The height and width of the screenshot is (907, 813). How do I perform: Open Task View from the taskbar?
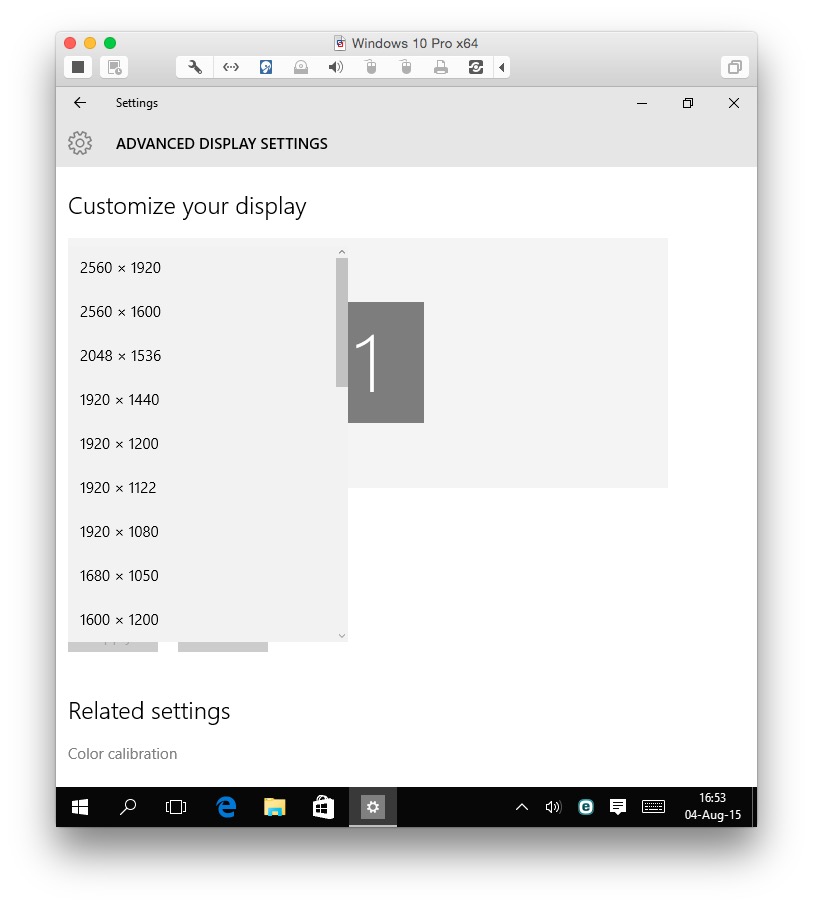click(x=176, y=807)
